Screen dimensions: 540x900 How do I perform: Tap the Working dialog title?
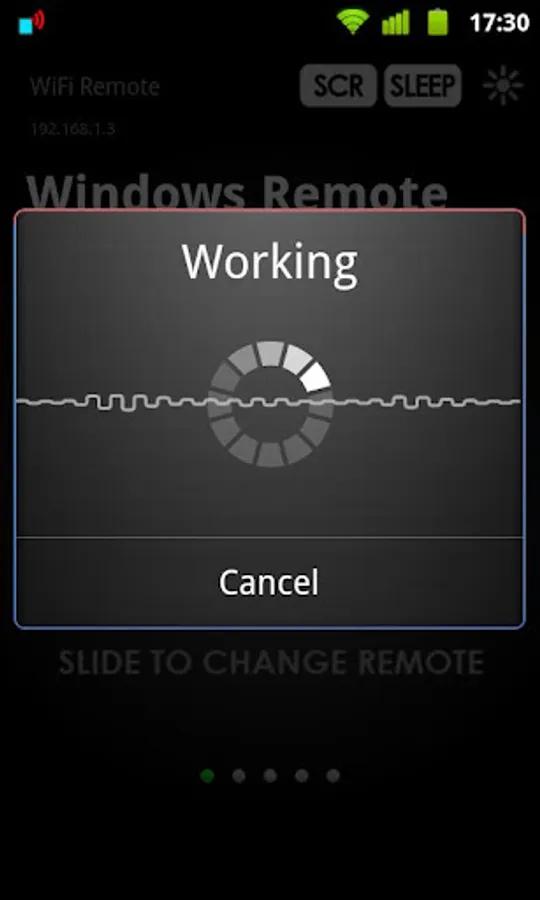click(x=270, y=263)
